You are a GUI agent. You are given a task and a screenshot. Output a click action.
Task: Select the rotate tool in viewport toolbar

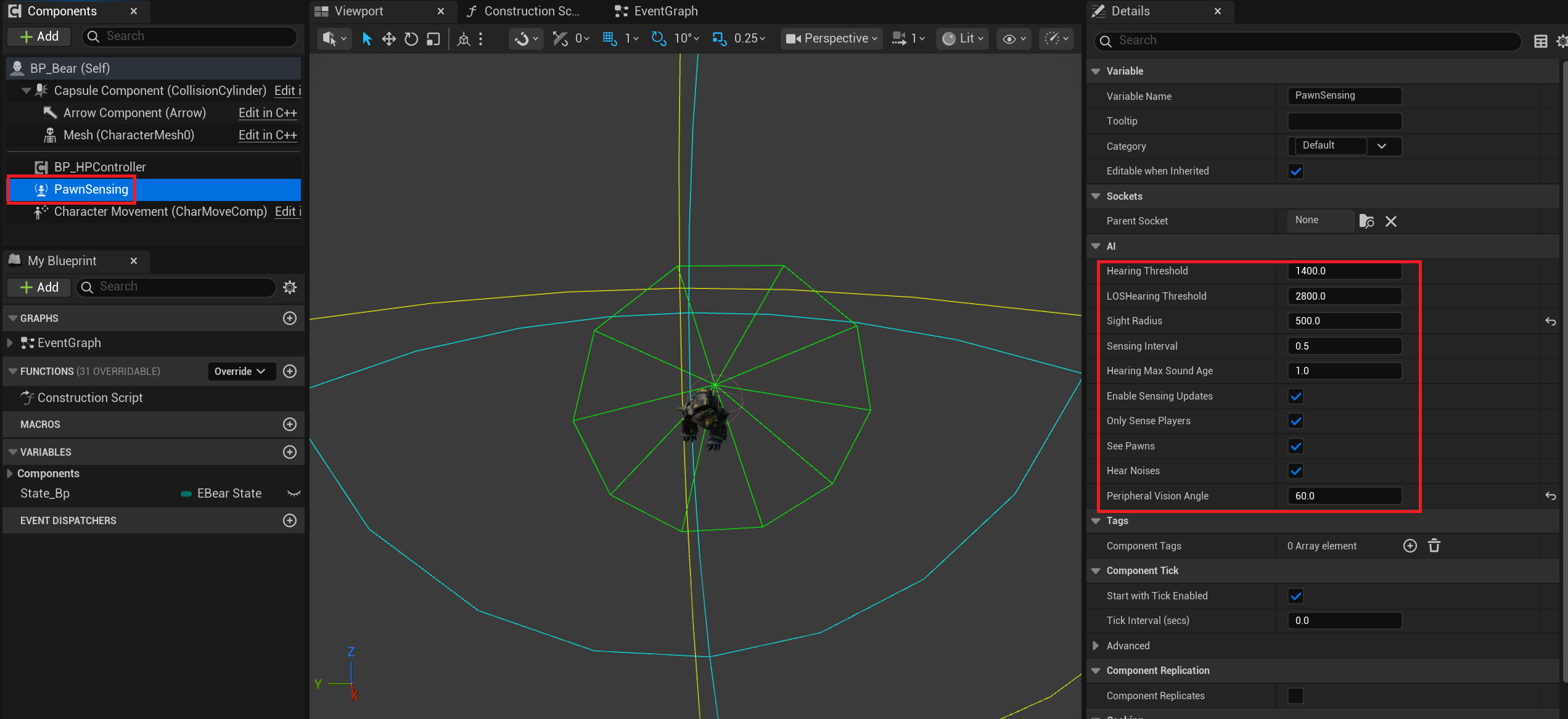tap(411, 39)
